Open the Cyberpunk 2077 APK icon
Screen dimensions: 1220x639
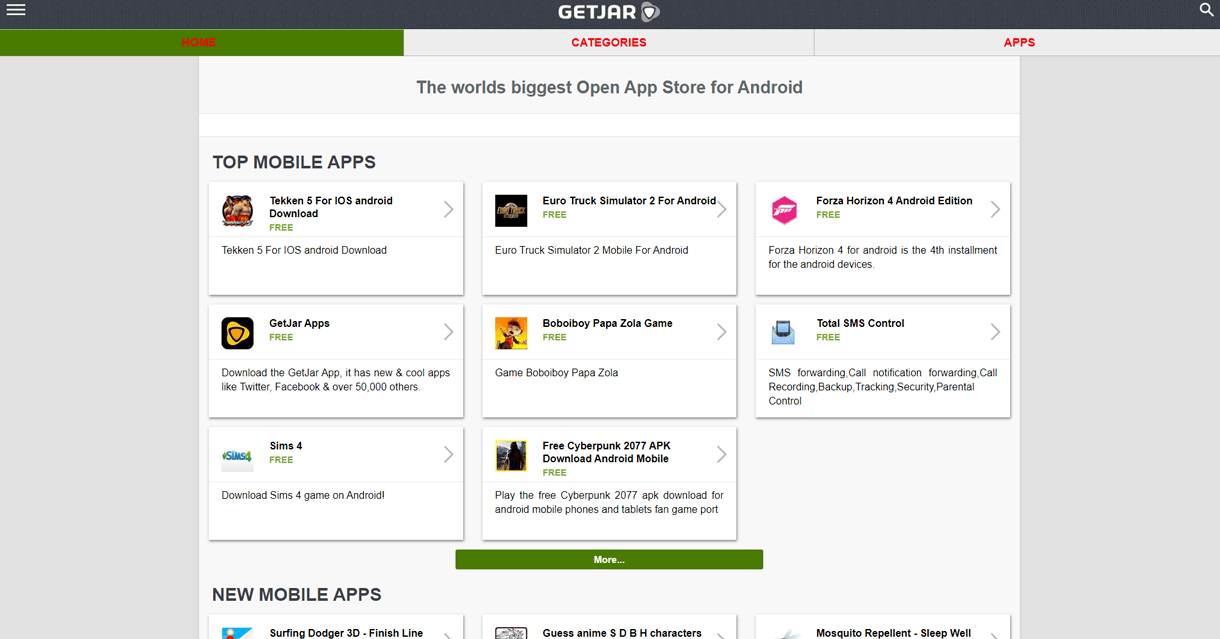511,456
